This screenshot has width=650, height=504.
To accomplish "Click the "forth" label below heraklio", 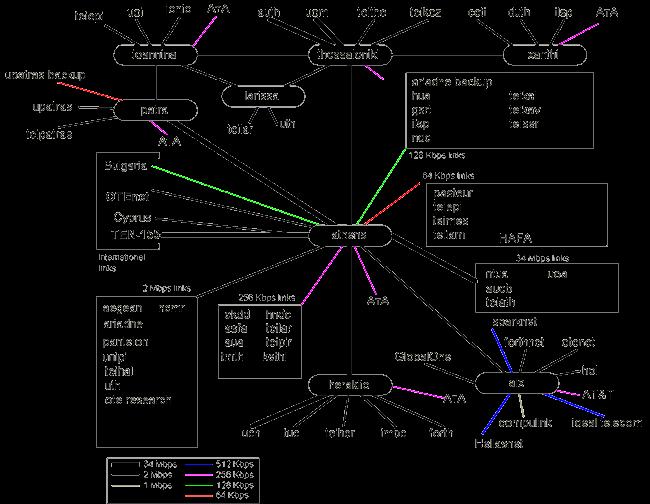I will [440, 433].
